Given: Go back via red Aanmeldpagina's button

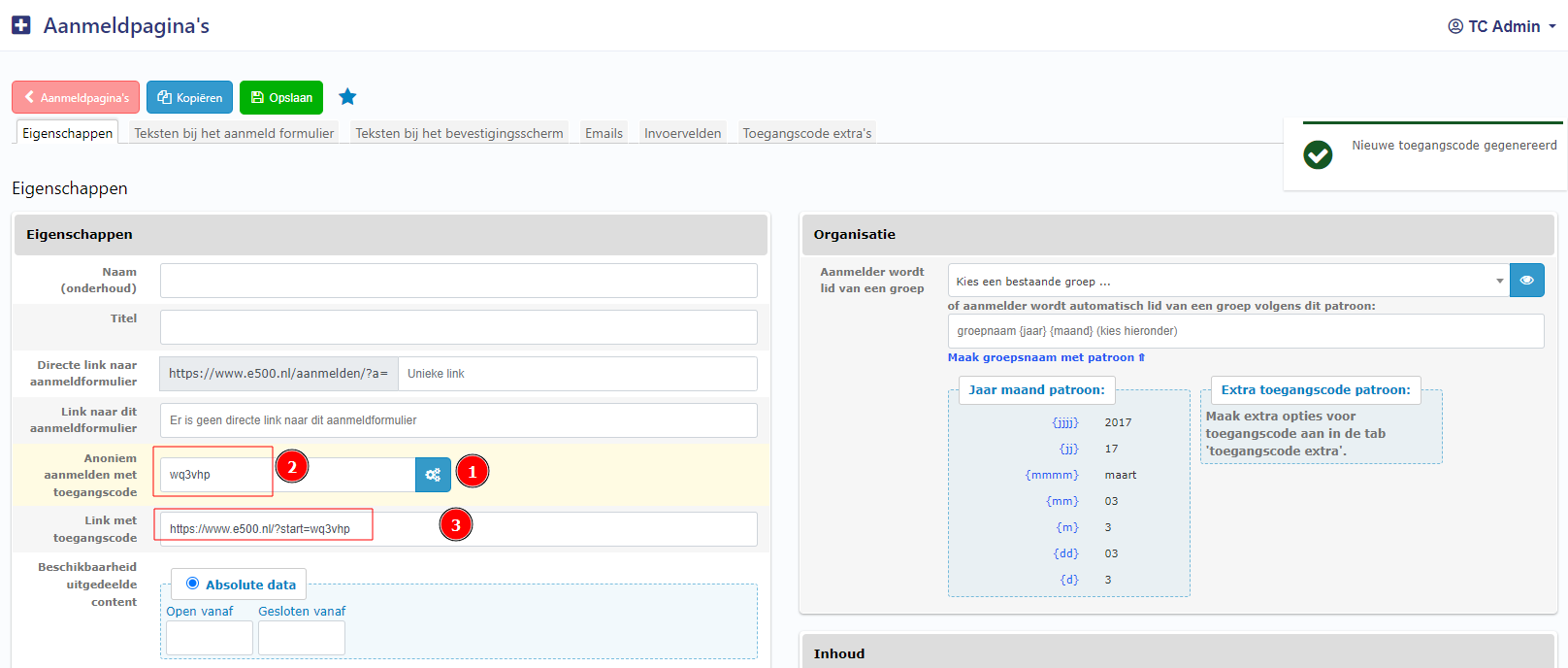Looking at the screenshot, I should pyautogui.click(x=76, y=97).
